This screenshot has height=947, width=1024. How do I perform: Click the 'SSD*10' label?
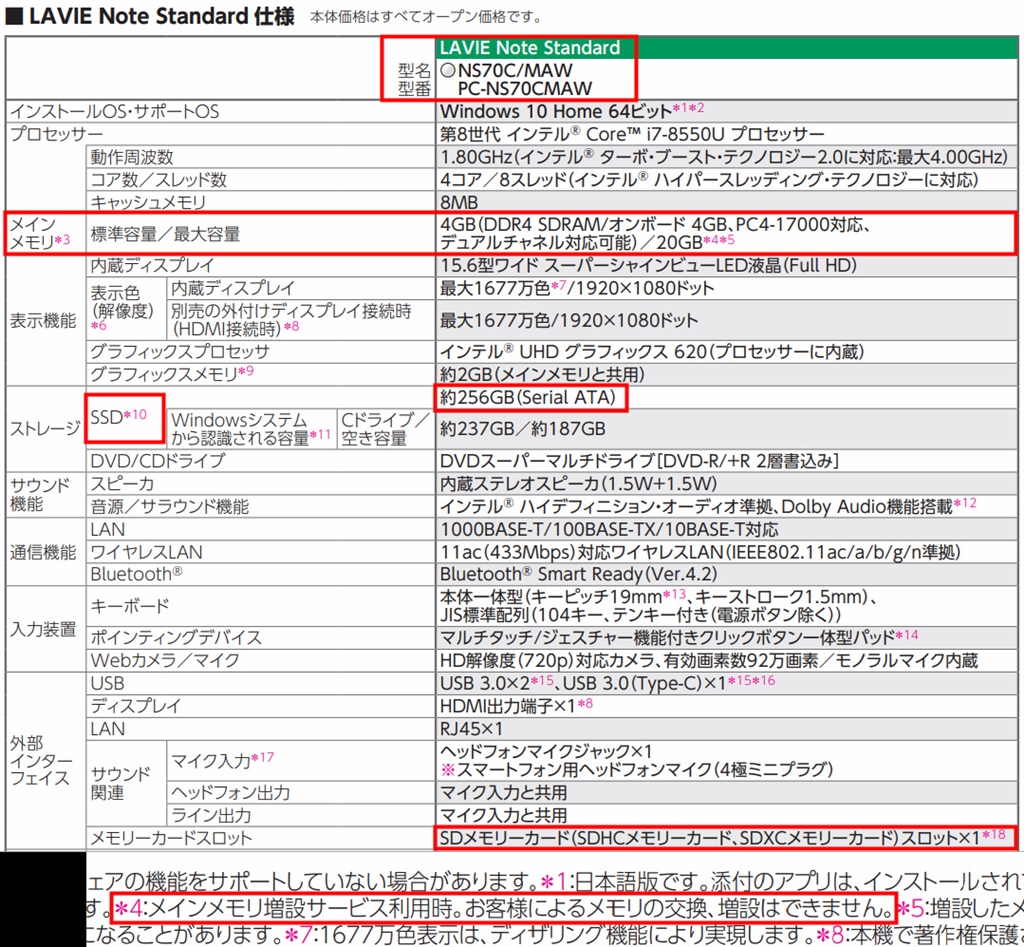[x=118, y=416]
